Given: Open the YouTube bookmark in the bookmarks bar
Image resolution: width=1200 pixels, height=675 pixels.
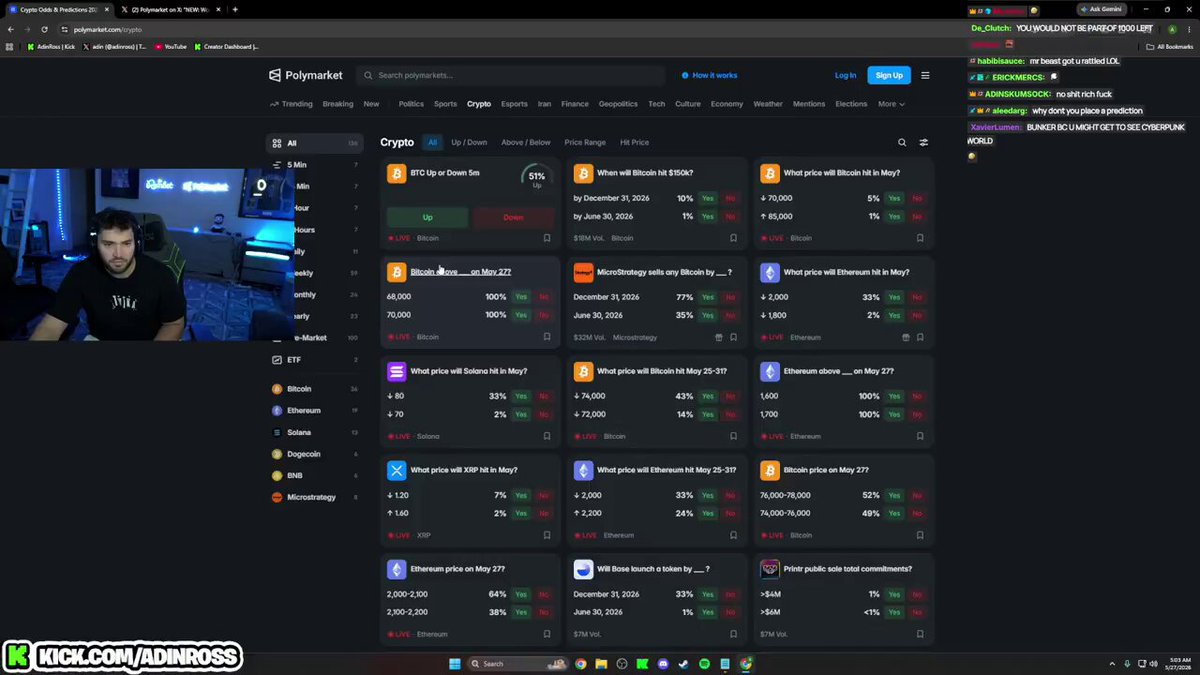Looking at the screenshot, I should coord(171,46).
